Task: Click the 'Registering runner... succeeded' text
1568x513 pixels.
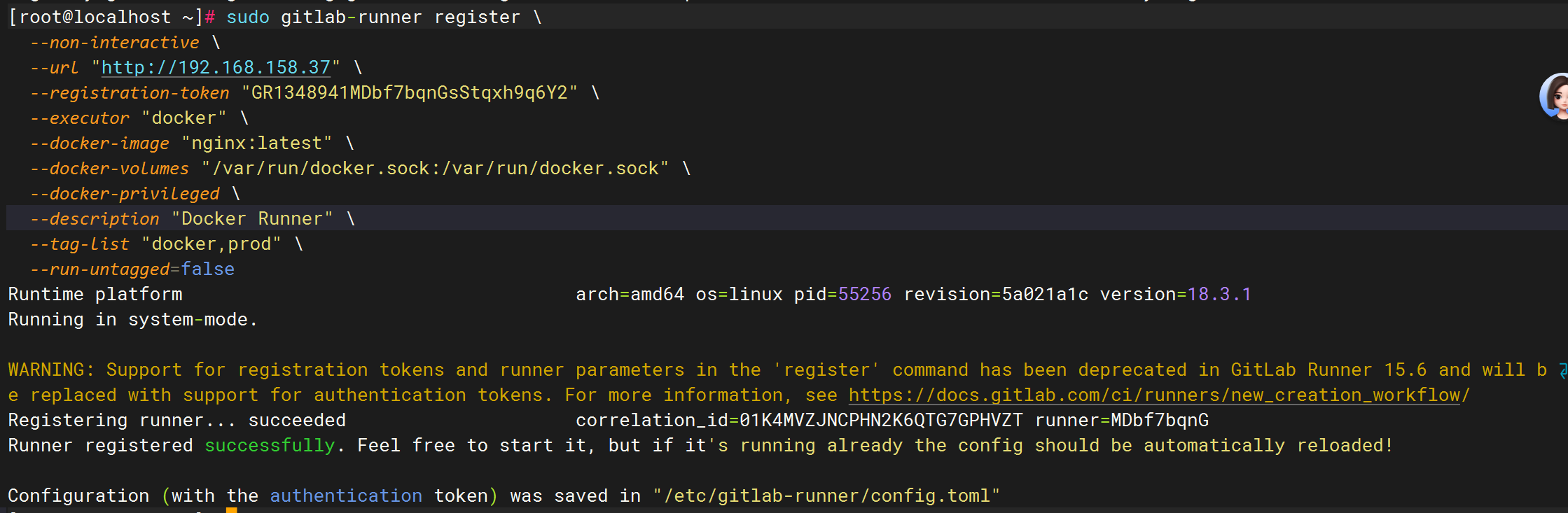Action: tap(177, 421)
